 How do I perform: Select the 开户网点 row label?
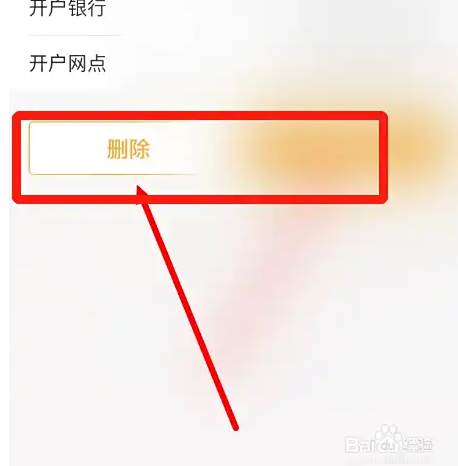click(68, 63)
